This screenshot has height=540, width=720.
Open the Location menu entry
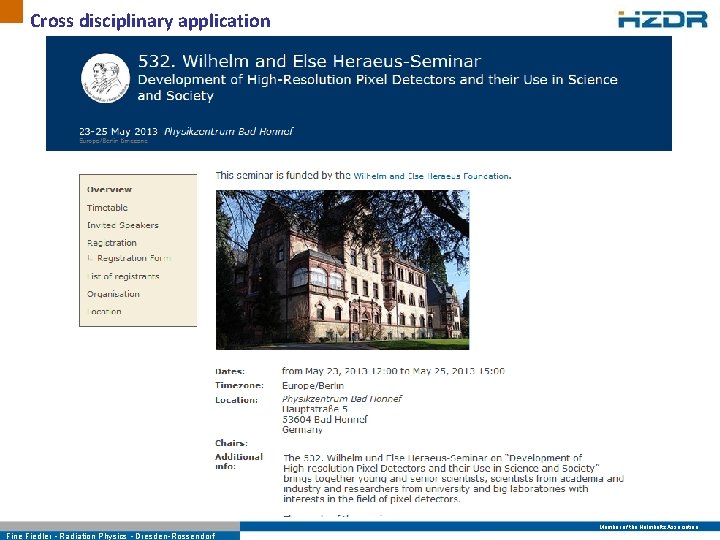(104, 311)
